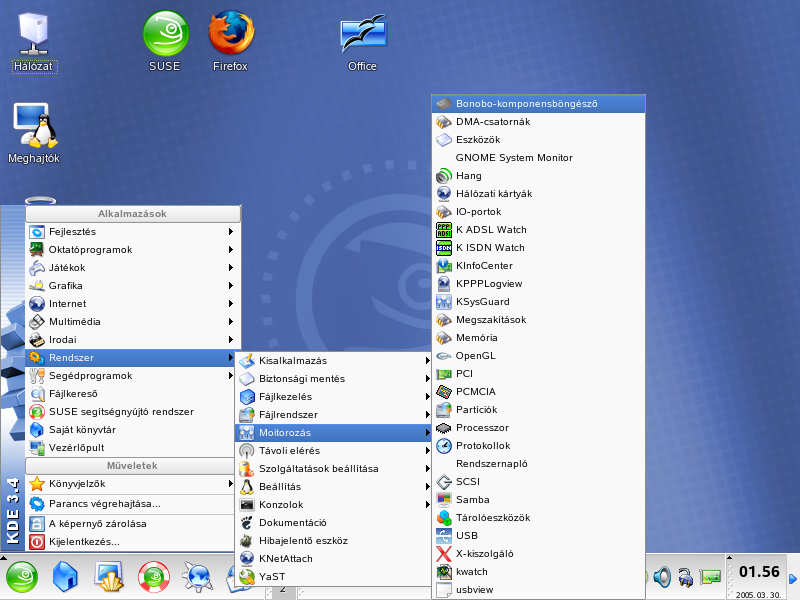This screenshot has height=600, width=800.
Task: Click the red X-kiszolgáló icon
Action: point(444,554)
